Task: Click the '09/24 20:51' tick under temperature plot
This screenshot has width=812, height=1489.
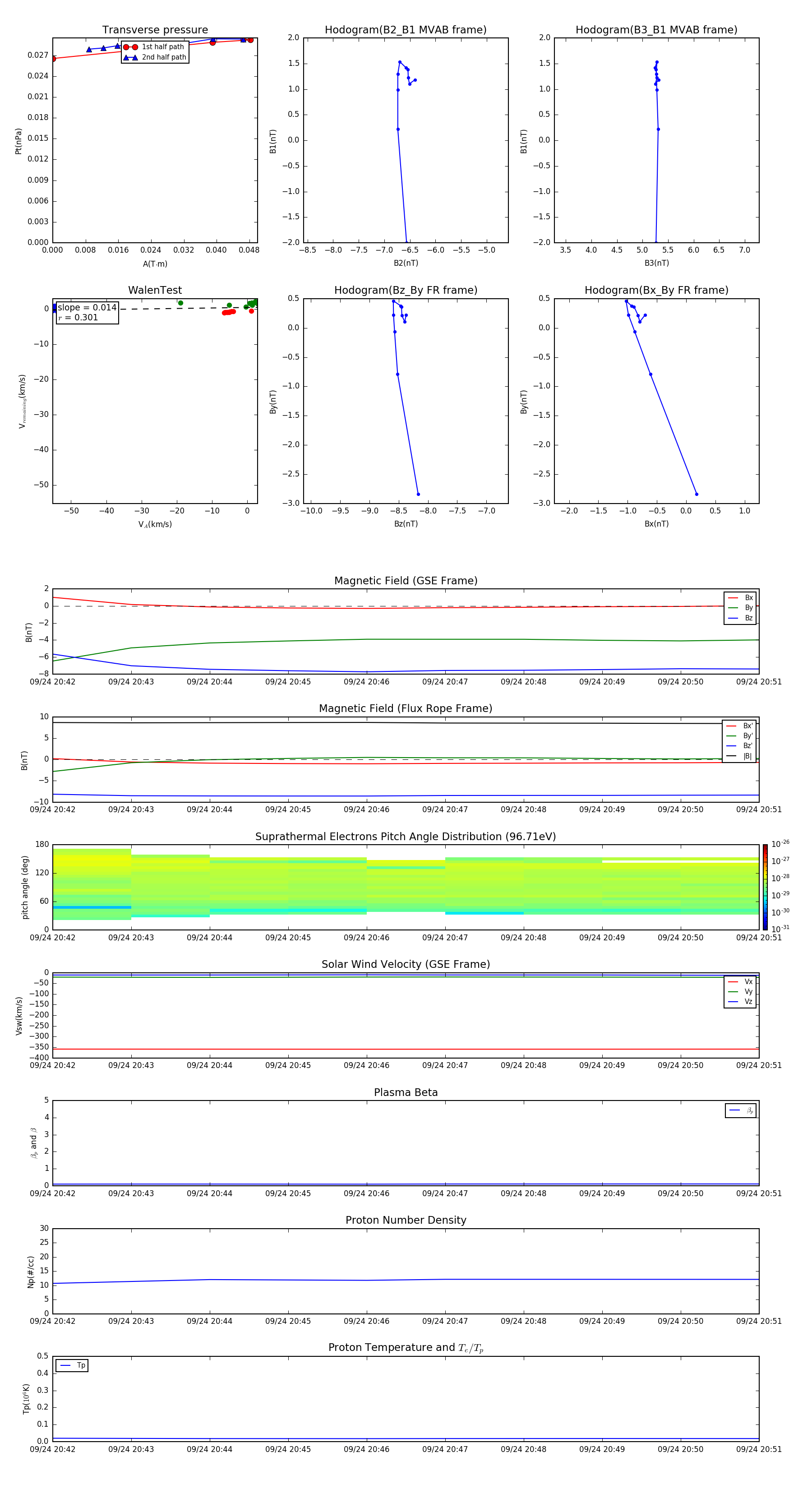Action: tap(759, 1449)
